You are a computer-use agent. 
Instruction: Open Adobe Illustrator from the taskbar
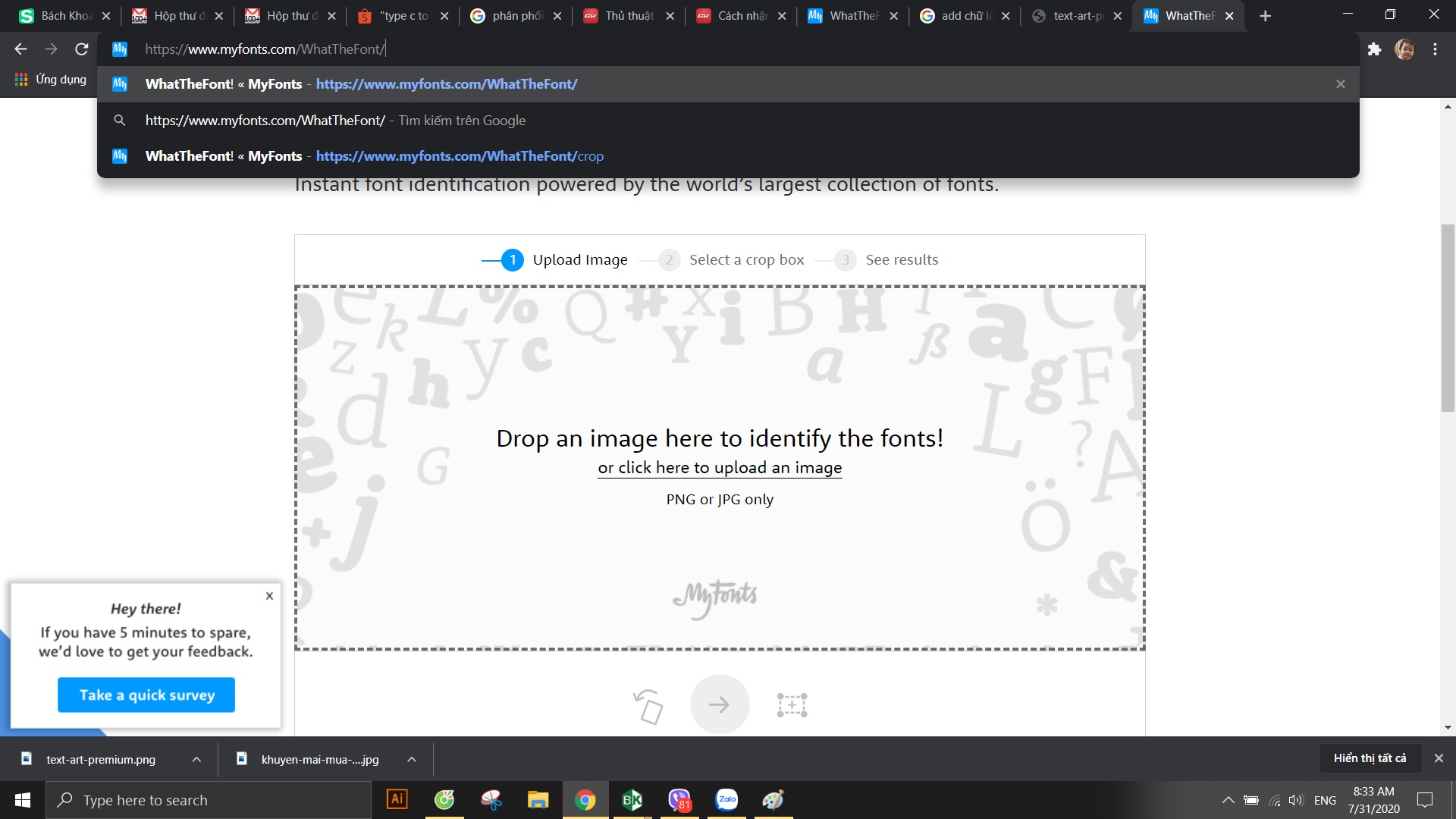tap(397, 799)
